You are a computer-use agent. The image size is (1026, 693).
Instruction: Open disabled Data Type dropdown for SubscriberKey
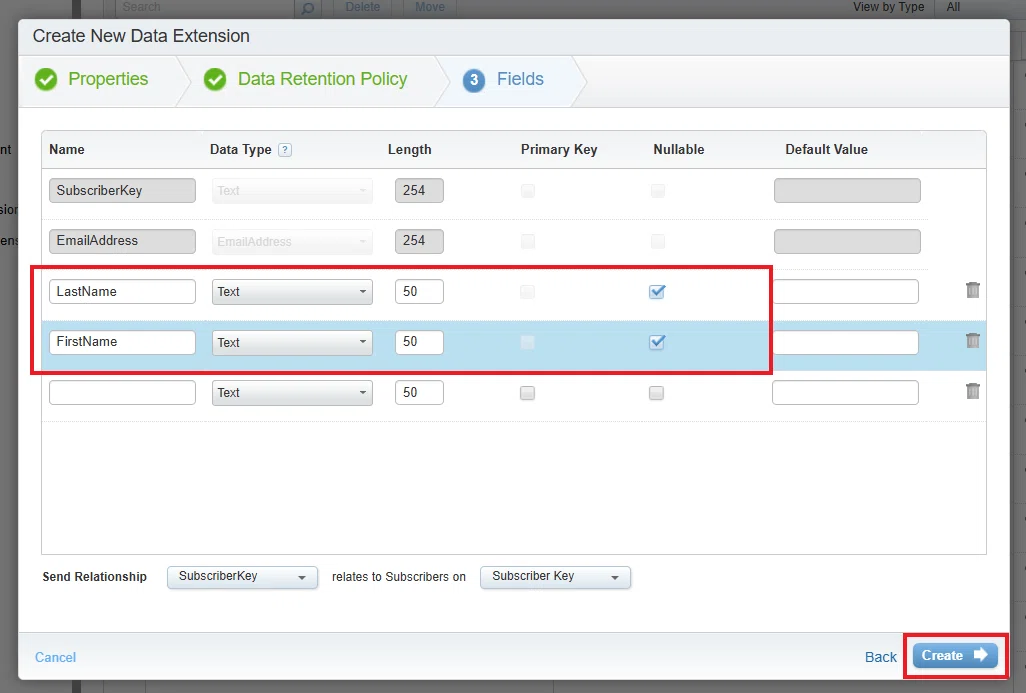coord(292,190)
